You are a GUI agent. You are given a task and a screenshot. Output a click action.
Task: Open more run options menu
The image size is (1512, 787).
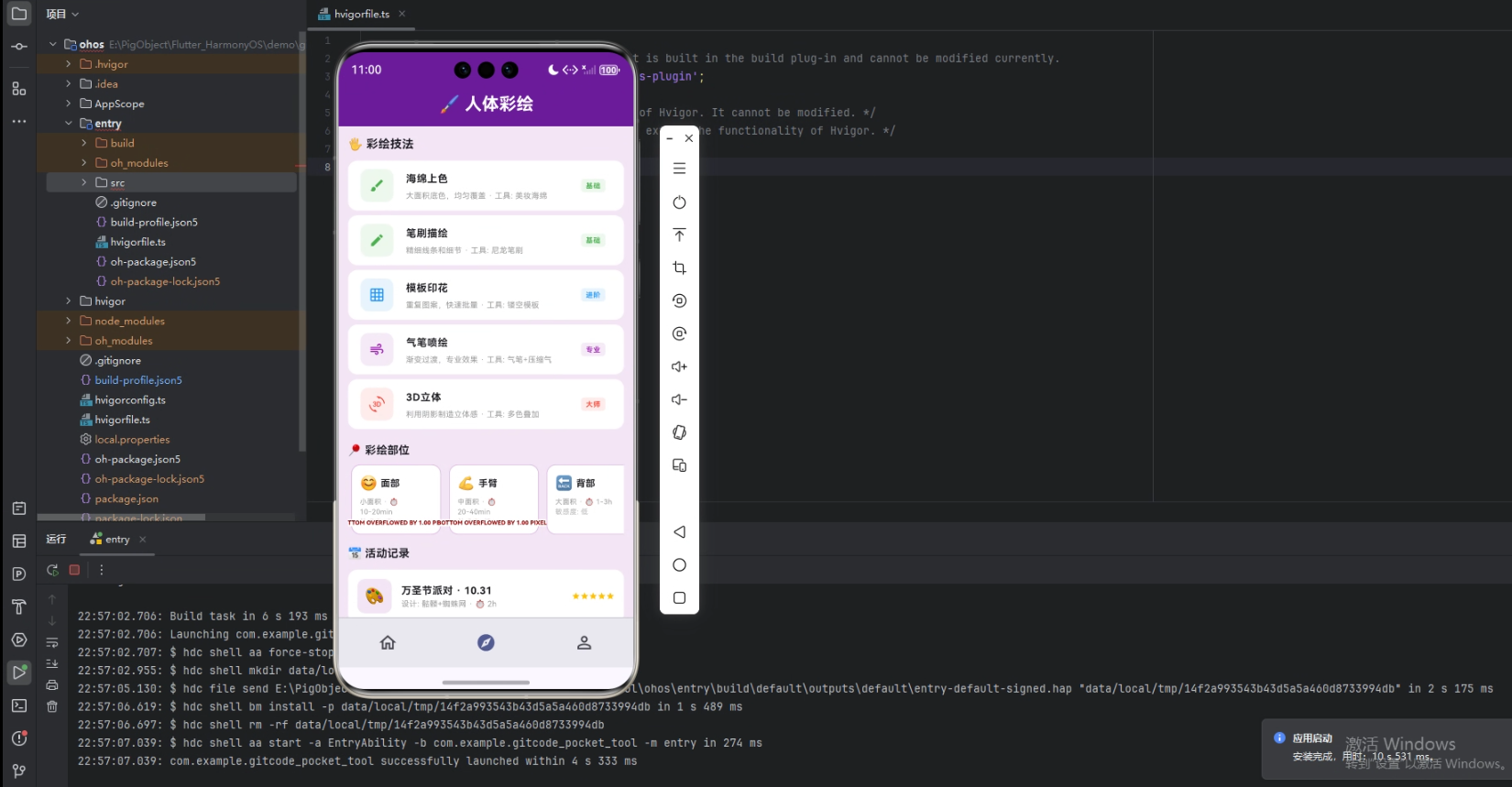pyautogui.click(x=101, y=570)
